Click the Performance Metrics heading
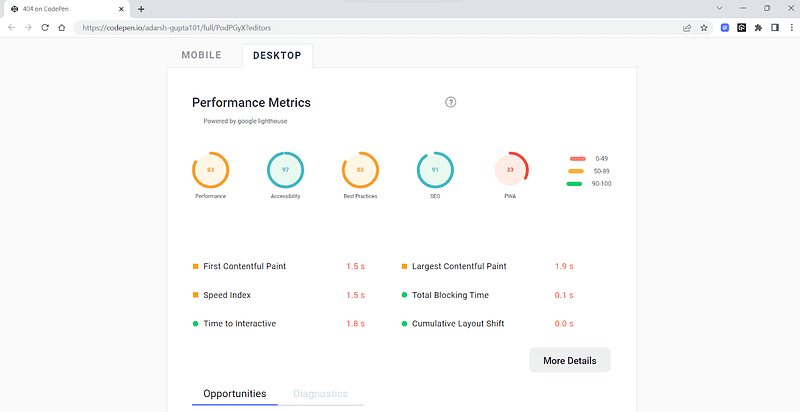The height and width of the screenshot is (412, 800). (x=251, y=102)
